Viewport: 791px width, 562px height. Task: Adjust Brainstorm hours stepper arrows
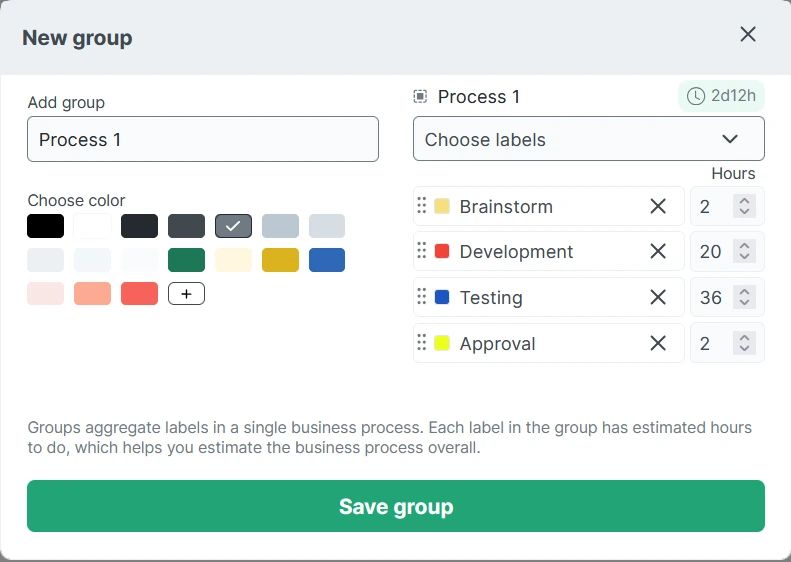coord(744,206)
